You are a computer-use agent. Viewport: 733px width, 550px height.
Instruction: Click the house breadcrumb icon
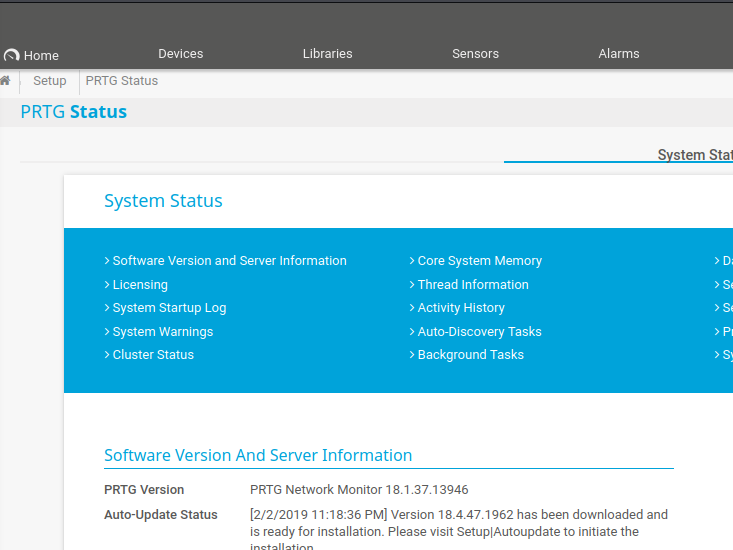click(5, 81)
